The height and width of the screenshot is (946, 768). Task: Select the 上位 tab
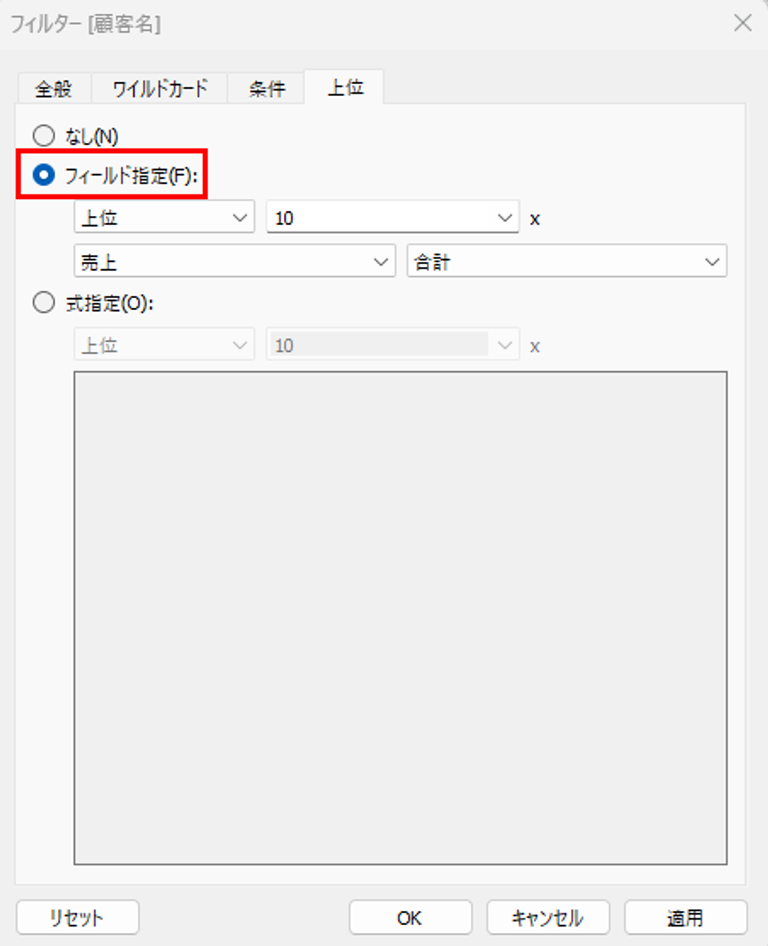(344, 87)
